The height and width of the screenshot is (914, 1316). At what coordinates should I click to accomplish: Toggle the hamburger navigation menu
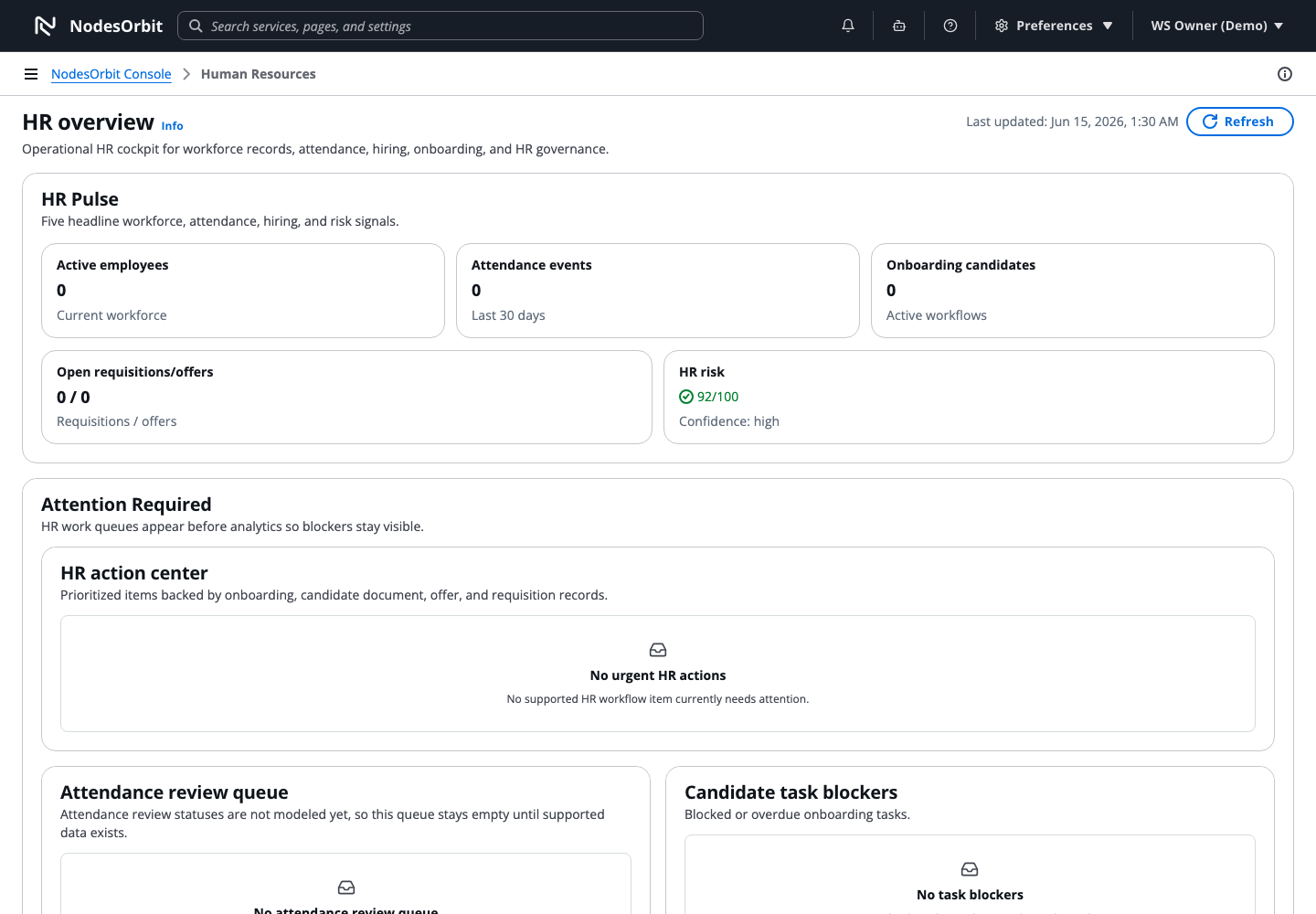point(31,74)
